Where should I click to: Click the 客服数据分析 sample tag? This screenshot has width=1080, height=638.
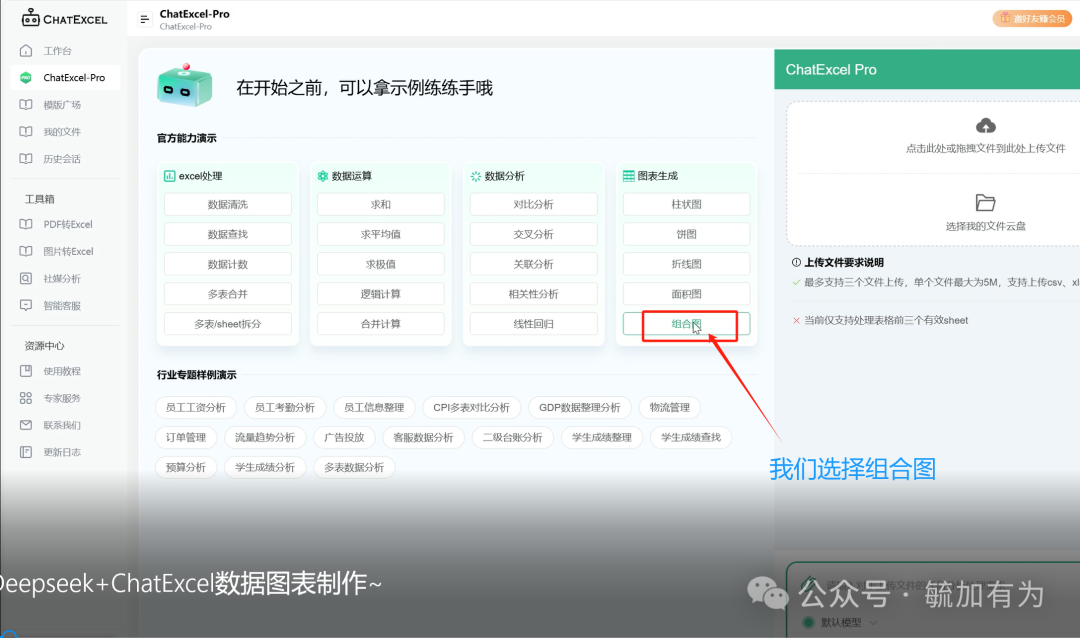coord(424,437)
